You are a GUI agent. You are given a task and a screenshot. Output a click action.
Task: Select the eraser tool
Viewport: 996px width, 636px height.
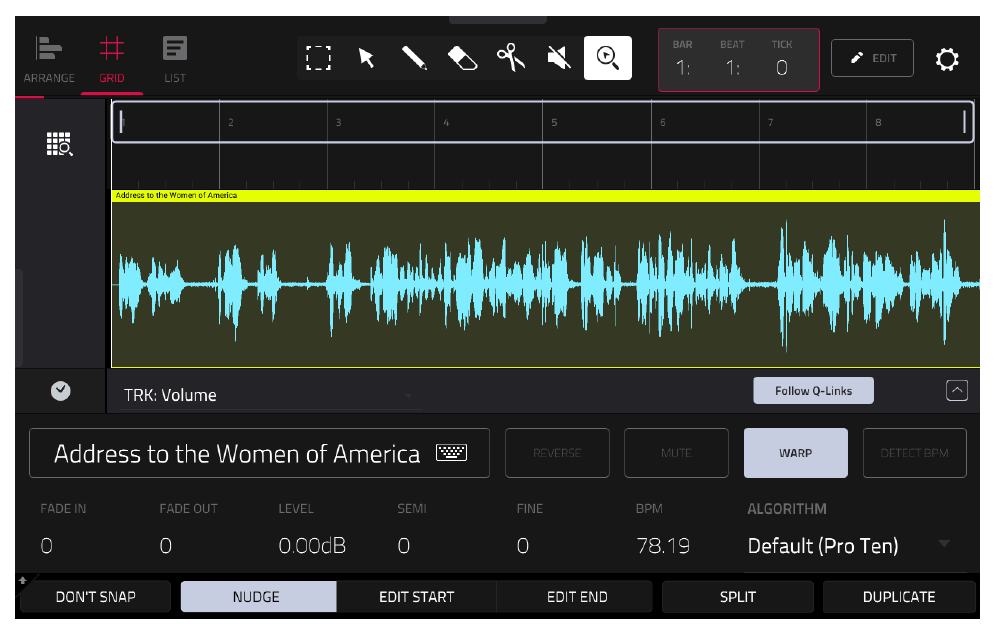coord(462,58)
